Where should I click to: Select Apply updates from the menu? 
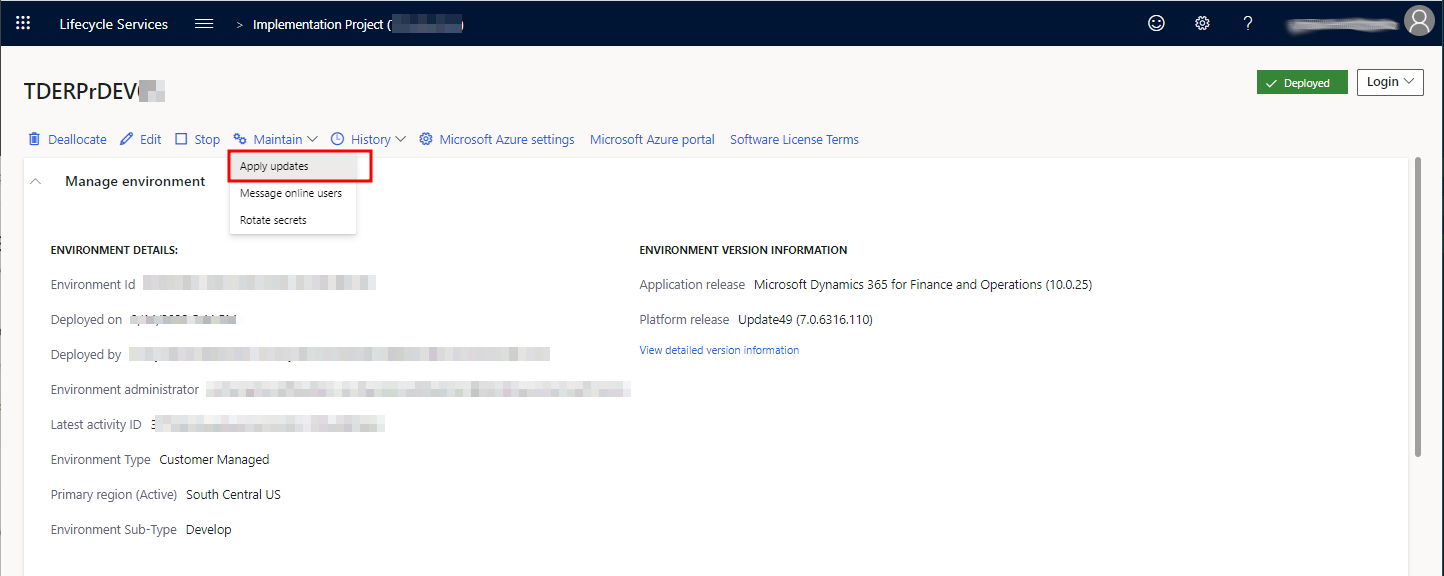(274, 166)
